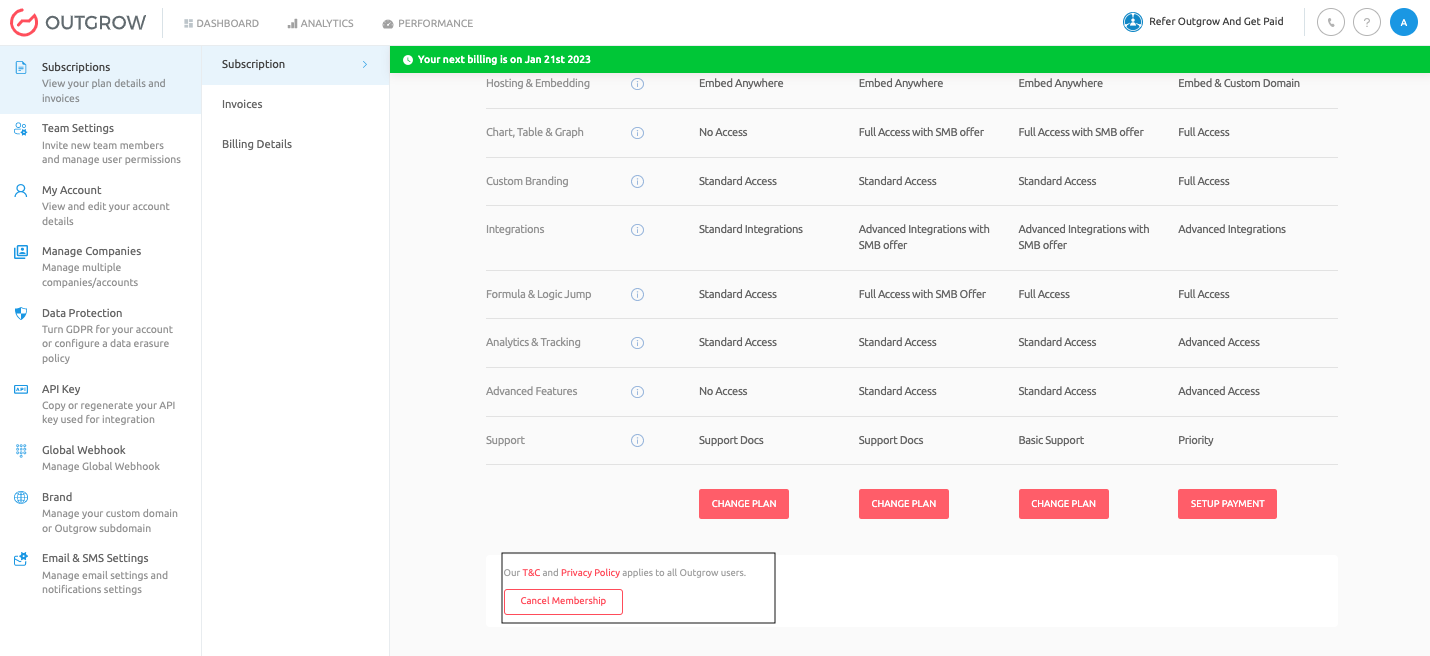Click Change Plan under Full Access with SMB Offer column
This screenshot has height=656, width=1430.
click(x=904, y=504)
